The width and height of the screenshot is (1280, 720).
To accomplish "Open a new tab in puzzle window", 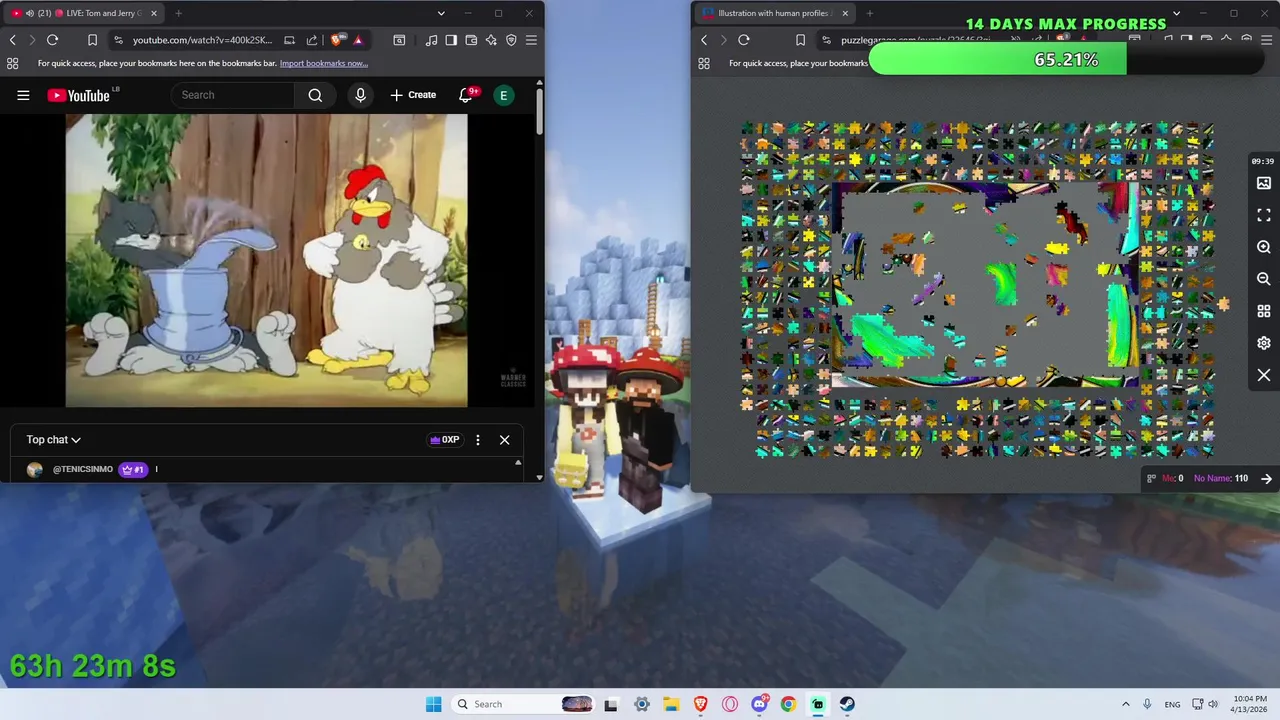I will 869,13.
